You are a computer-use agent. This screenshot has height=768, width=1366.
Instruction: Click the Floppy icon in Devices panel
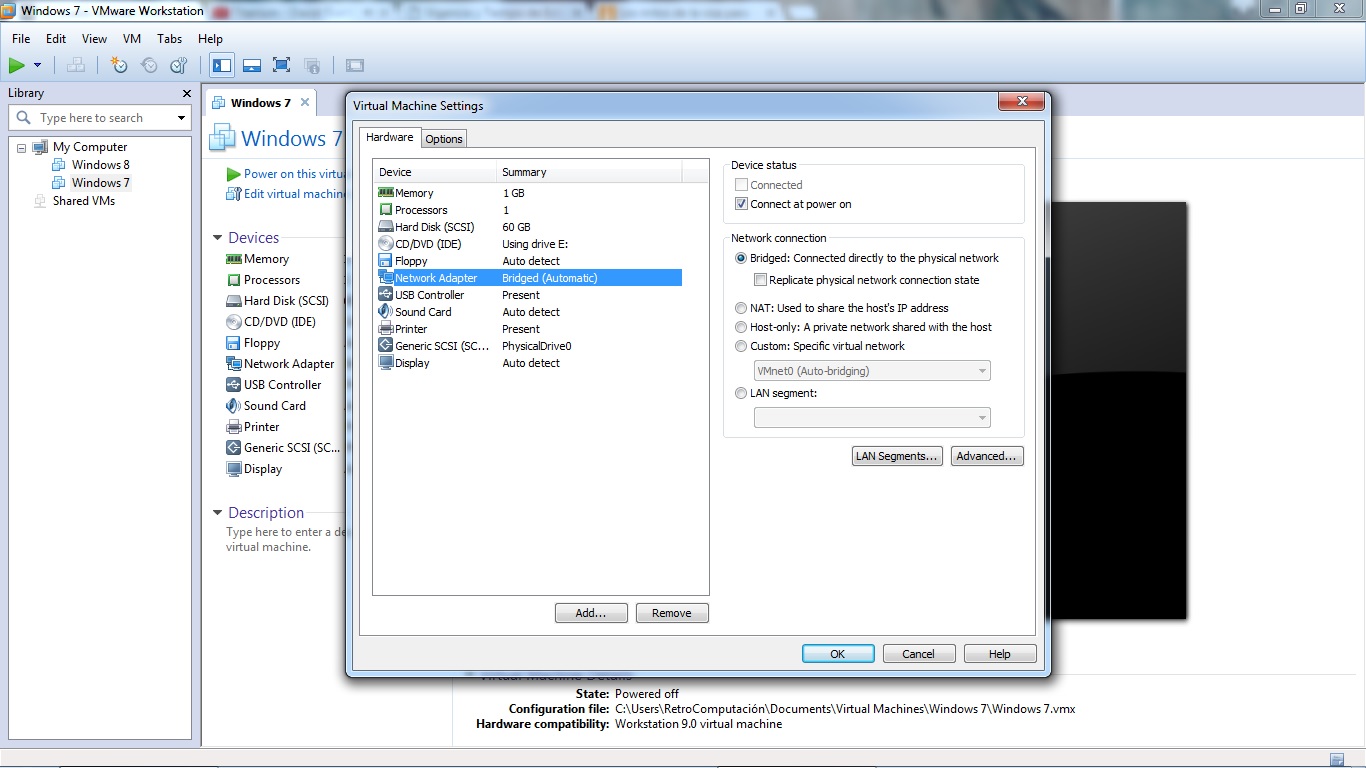tap(234, 343)
